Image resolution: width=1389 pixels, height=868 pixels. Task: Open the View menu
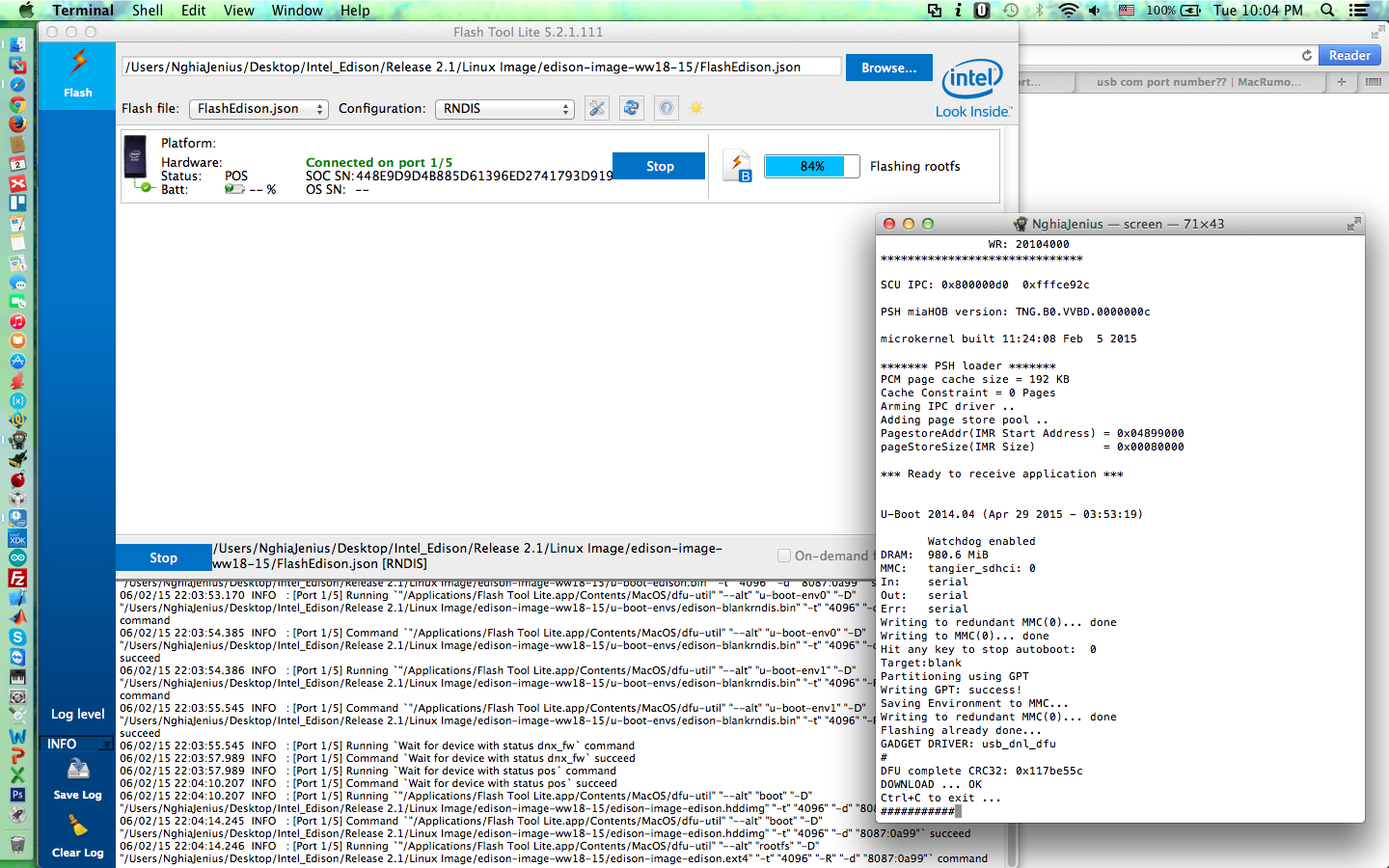click(239, 11)
